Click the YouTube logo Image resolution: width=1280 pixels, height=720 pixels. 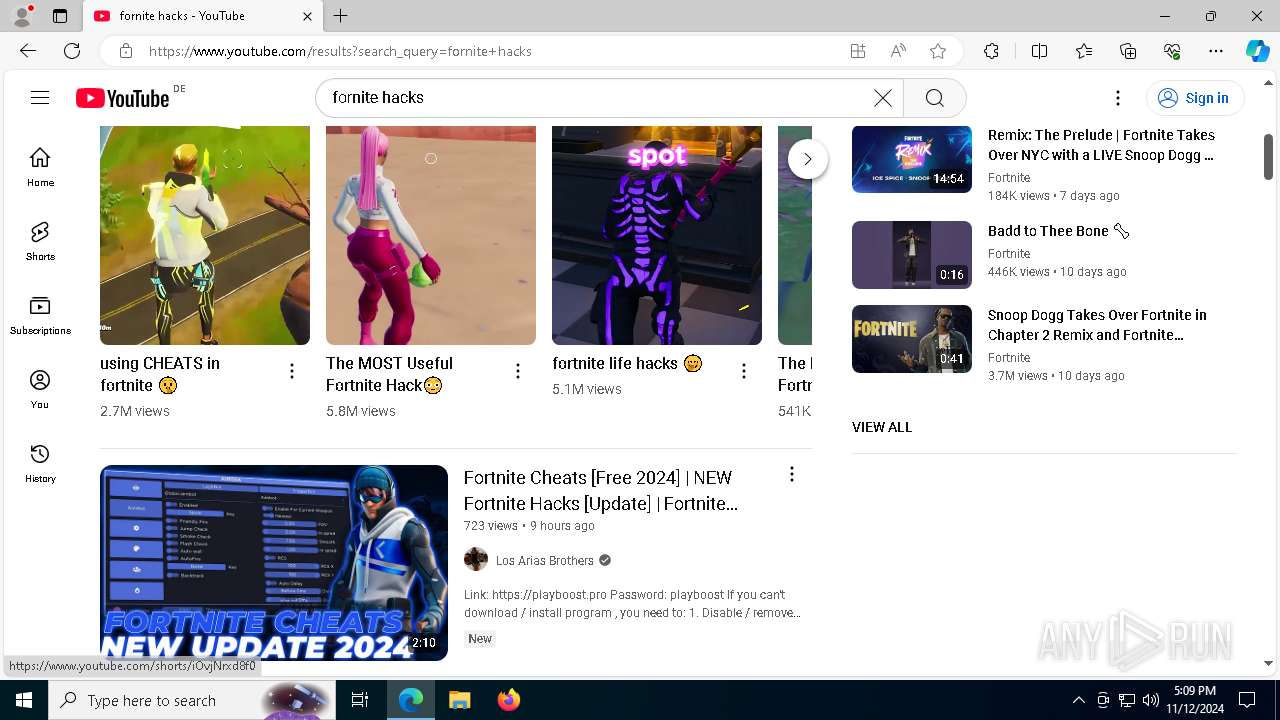tap(123, 98)
